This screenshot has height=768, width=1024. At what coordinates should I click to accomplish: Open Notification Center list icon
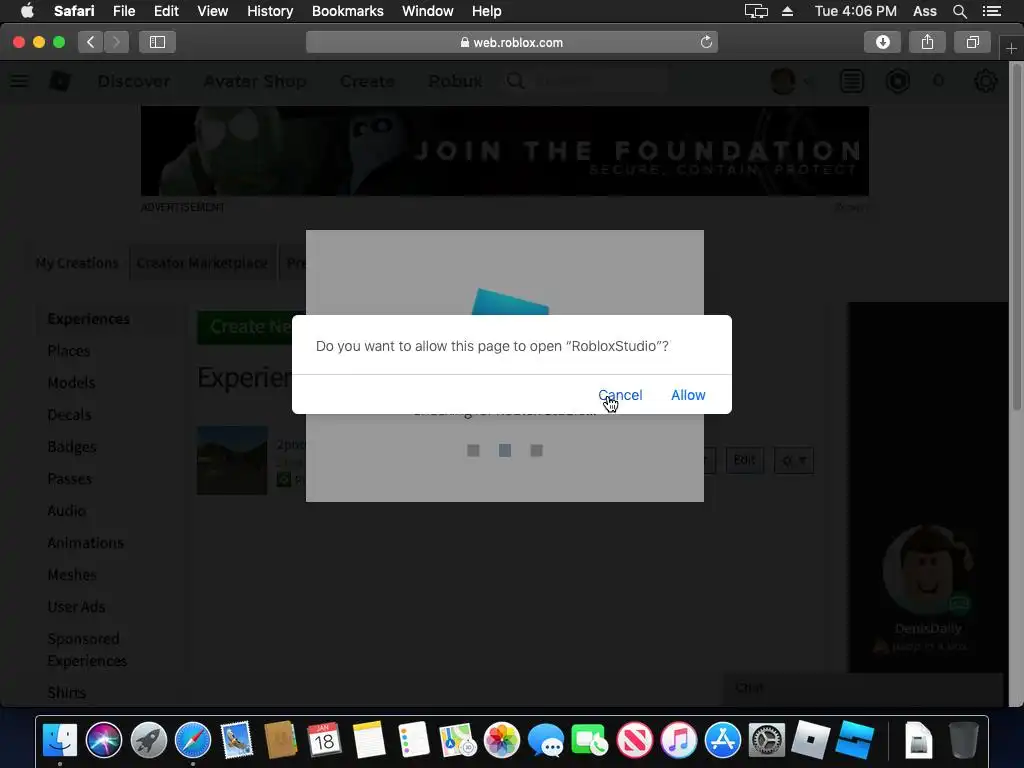pyautogui.click(x=992, y=11)
